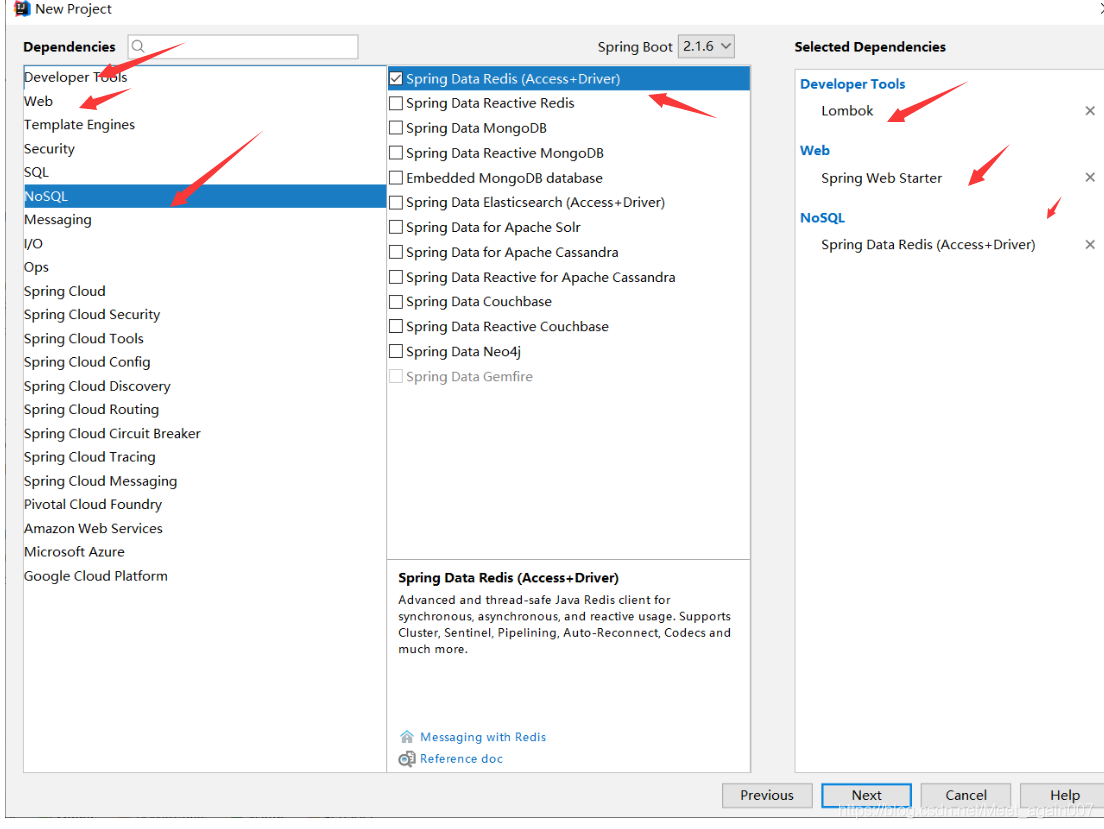Open Help for the dialog
The image size is (1104, 829).
(1062, 795)
